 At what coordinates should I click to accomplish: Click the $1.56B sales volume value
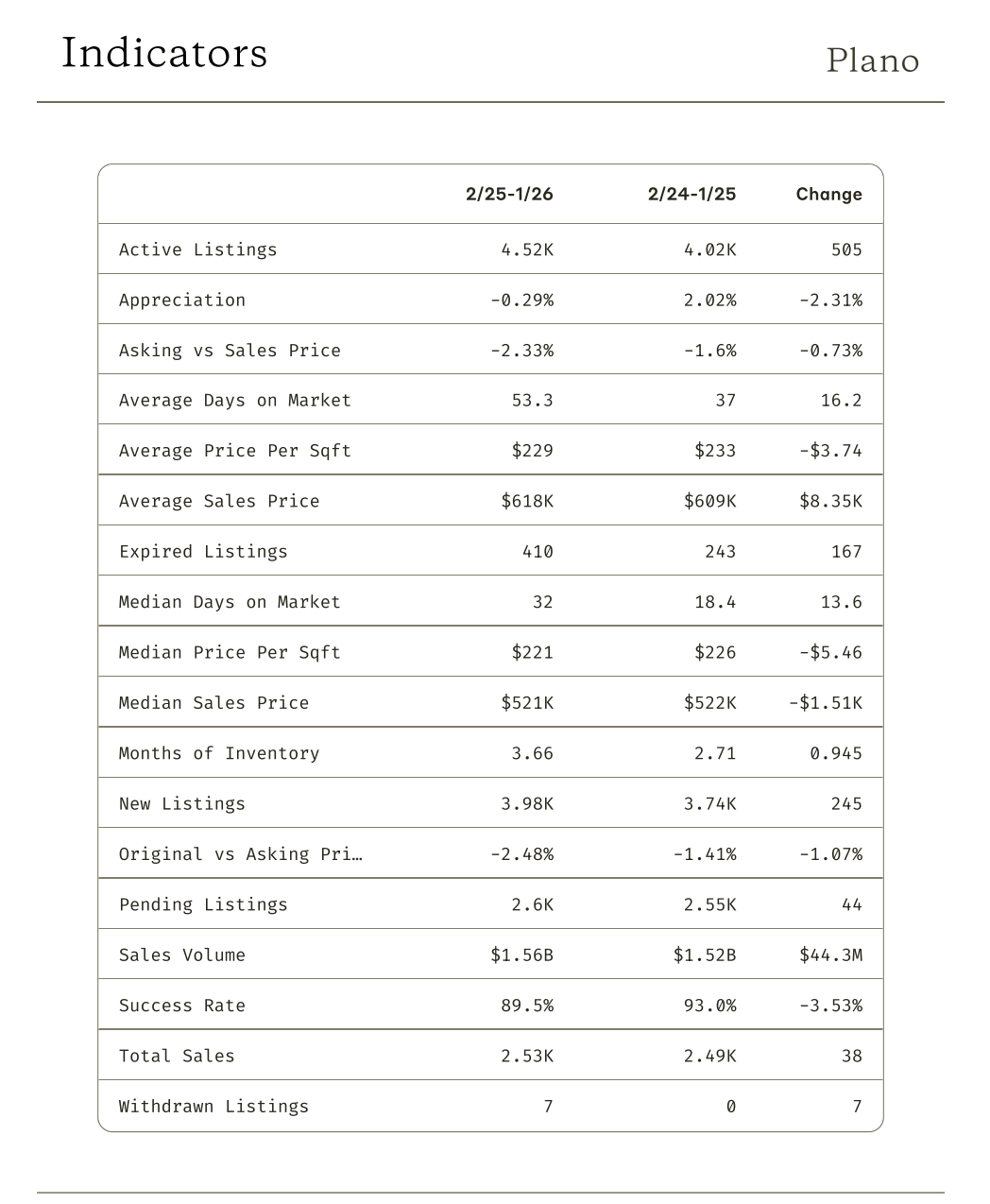click(x=521, y=955)
